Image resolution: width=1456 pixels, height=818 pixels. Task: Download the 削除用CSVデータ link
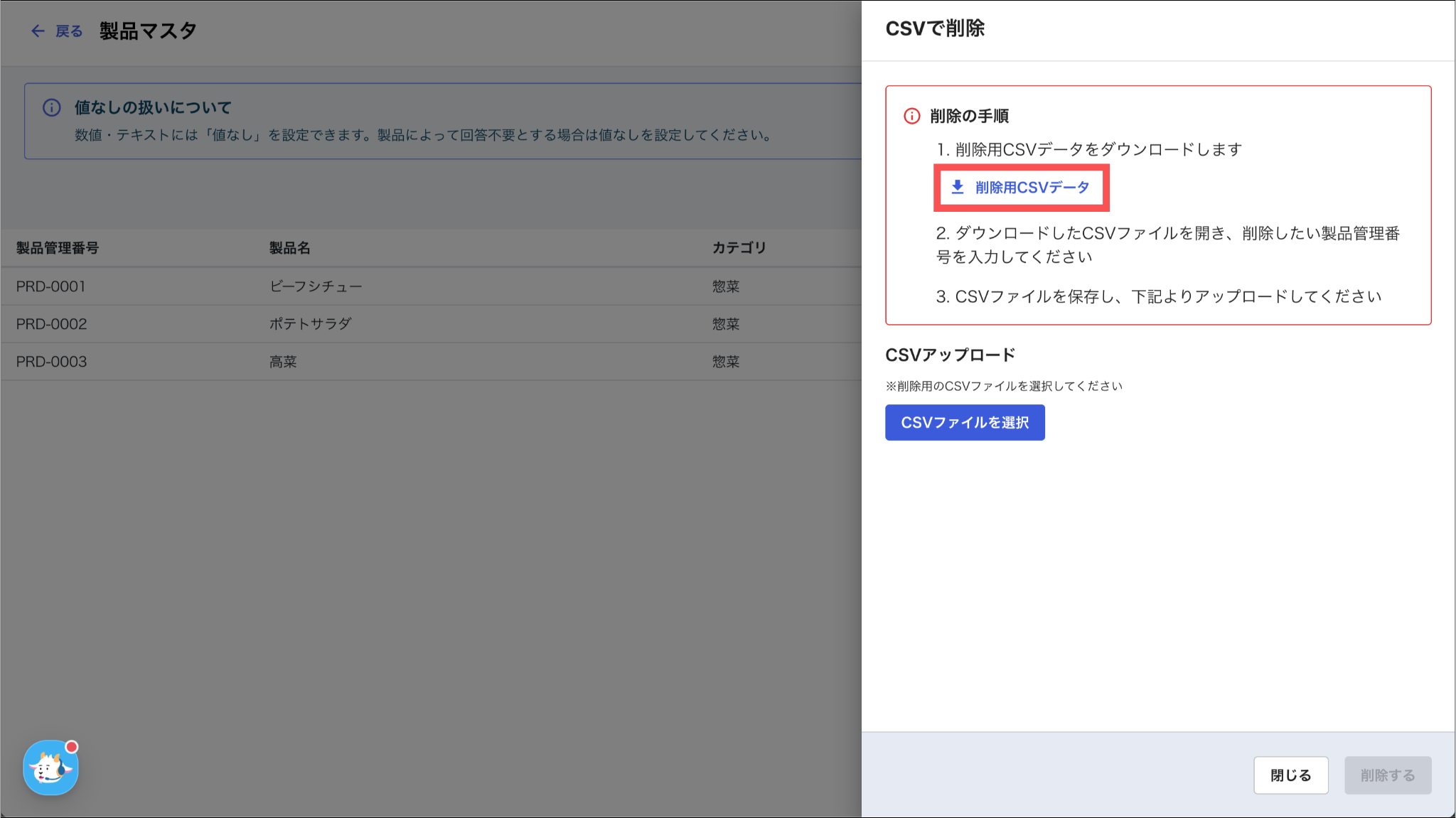(x=1032, y=188)
